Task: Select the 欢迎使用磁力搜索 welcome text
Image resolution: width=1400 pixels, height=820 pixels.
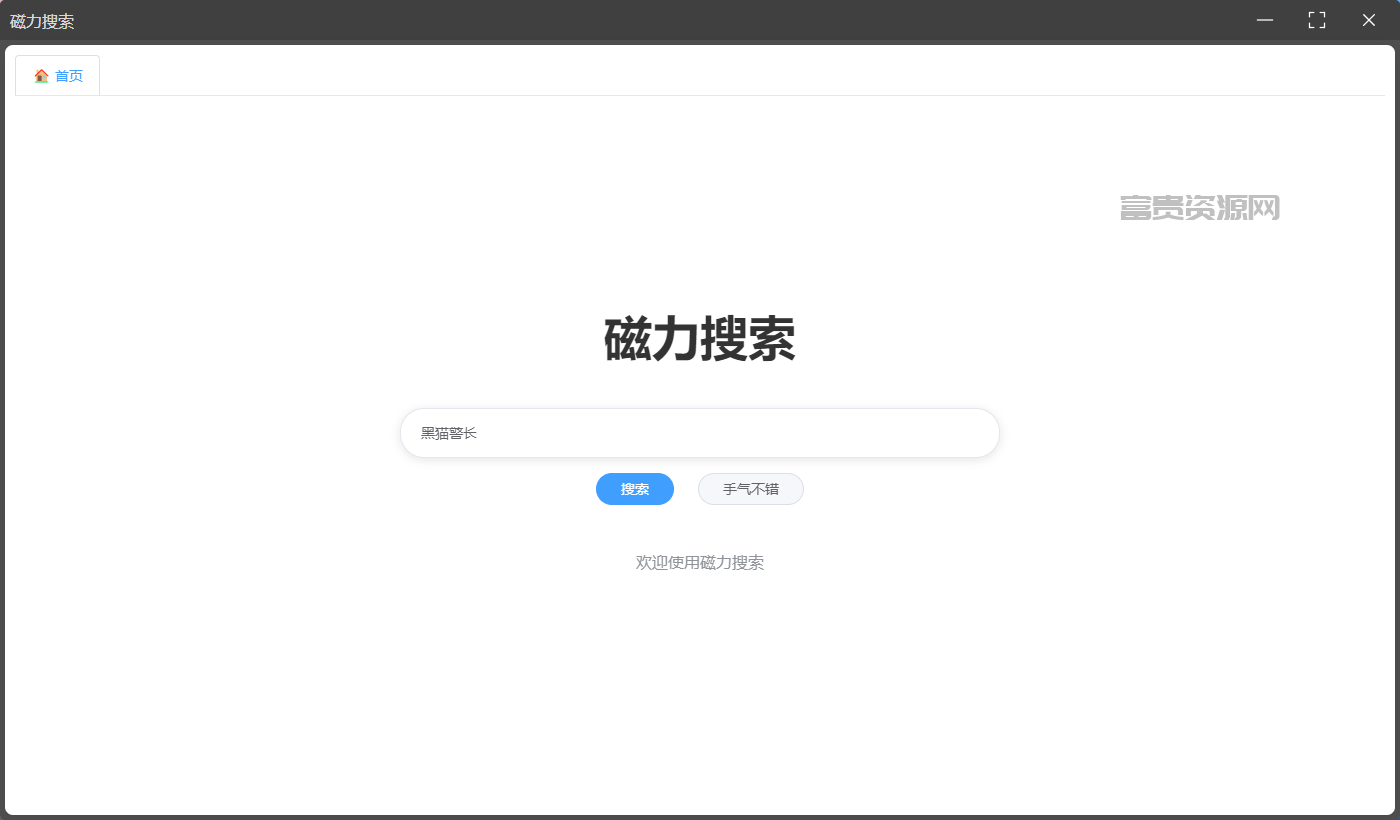Action: [700, 563]
